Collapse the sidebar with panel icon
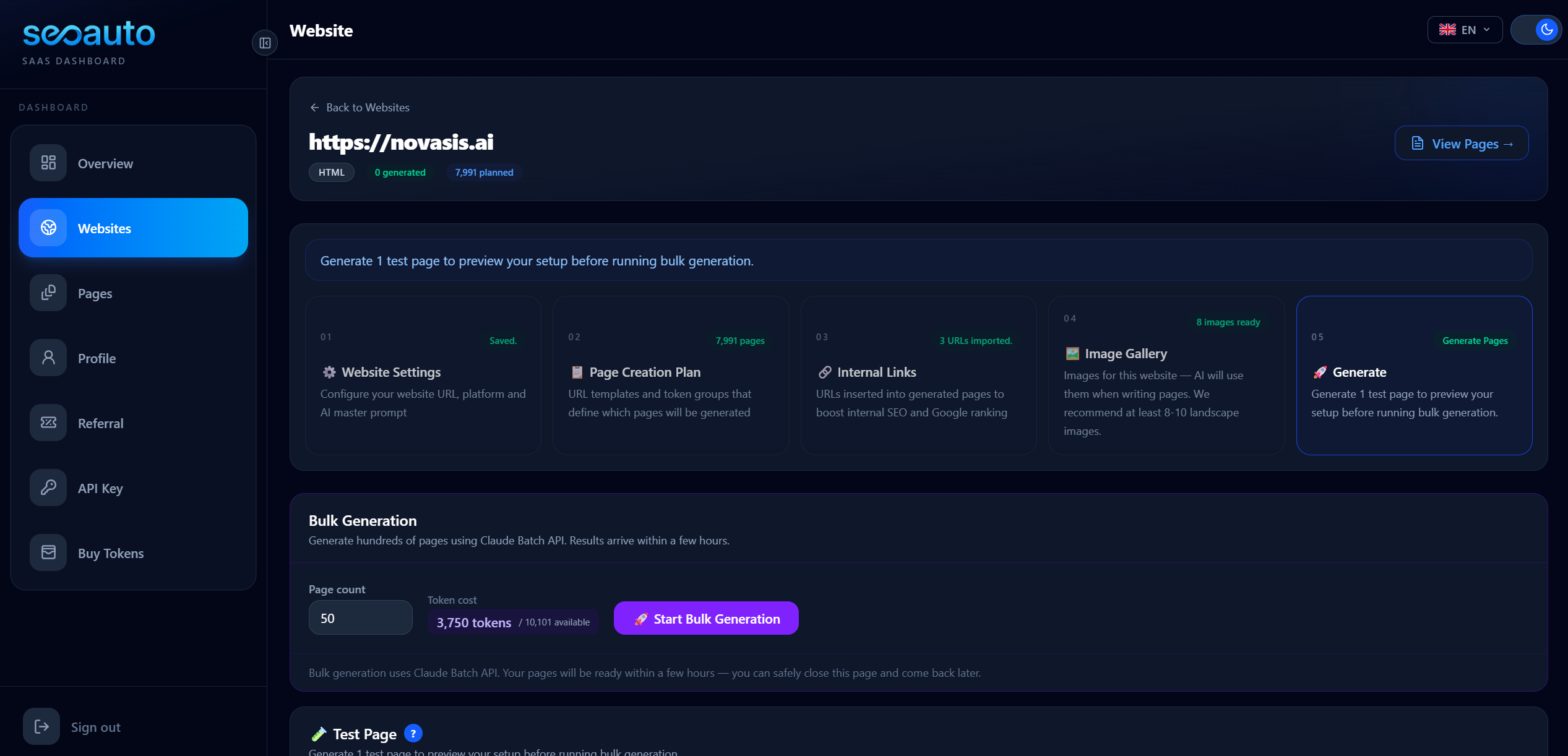This screenshot has width=1568, height=756. (265, 43)
